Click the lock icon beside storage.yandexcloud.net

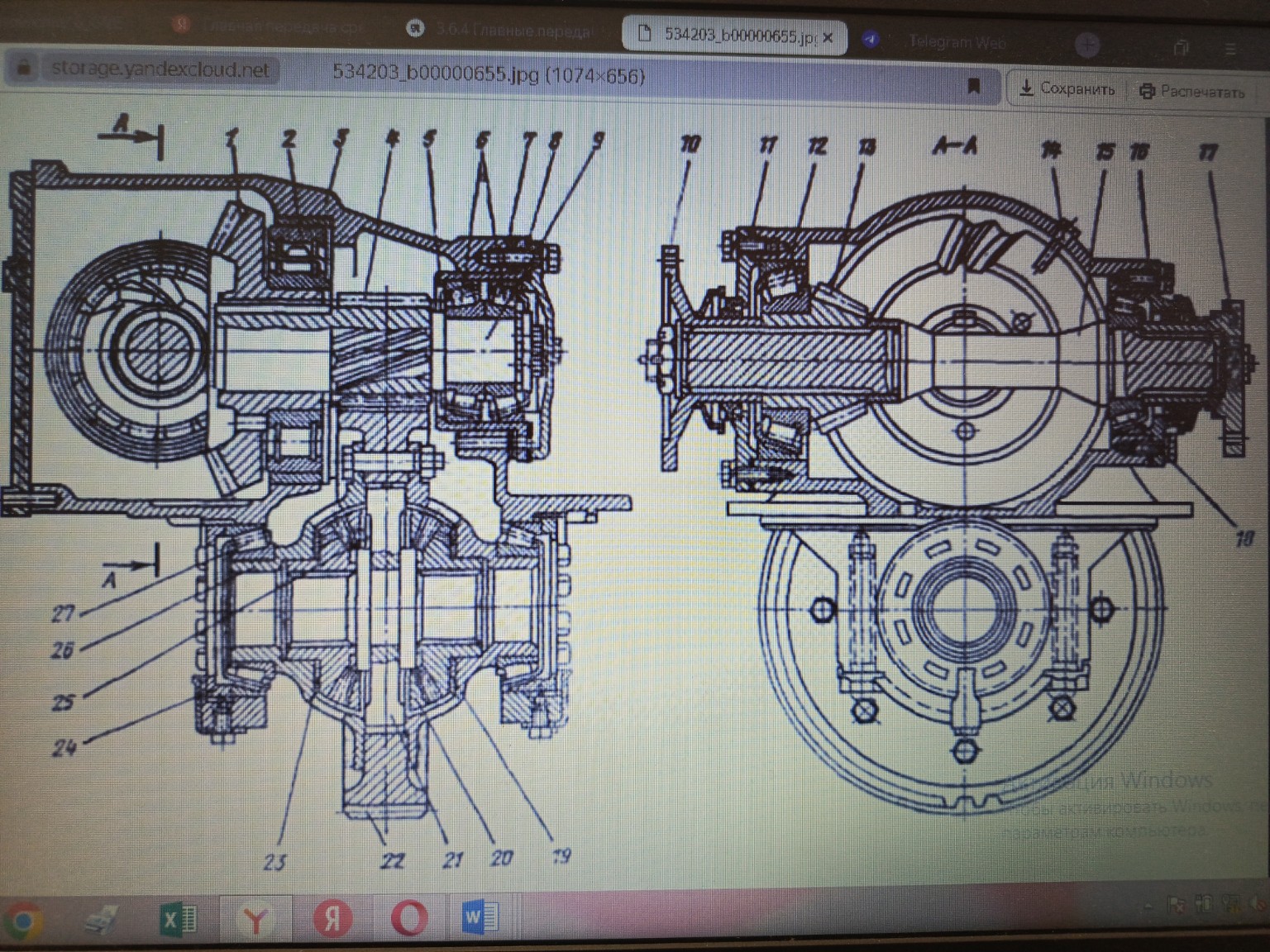coord(24,68)
